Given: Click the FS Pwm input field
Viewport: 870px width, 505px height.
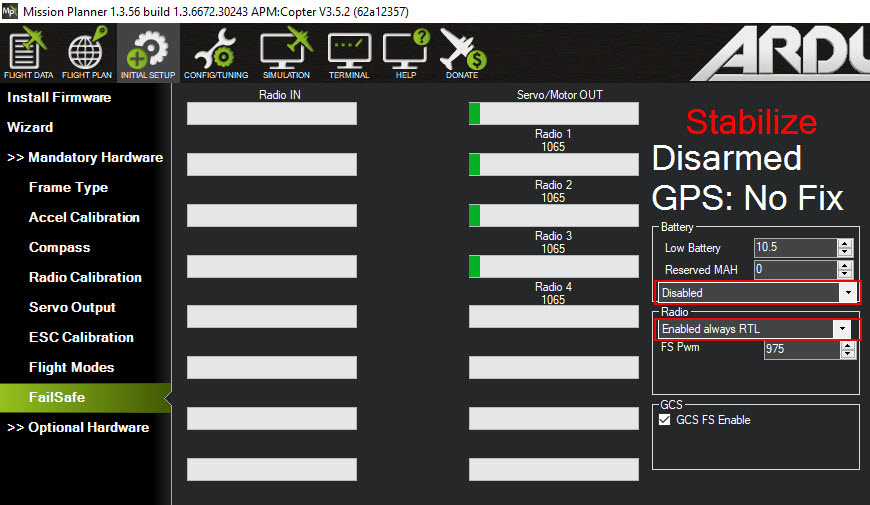Looking at the screenshot, I should pyautogui.click(x=801, y=350).
